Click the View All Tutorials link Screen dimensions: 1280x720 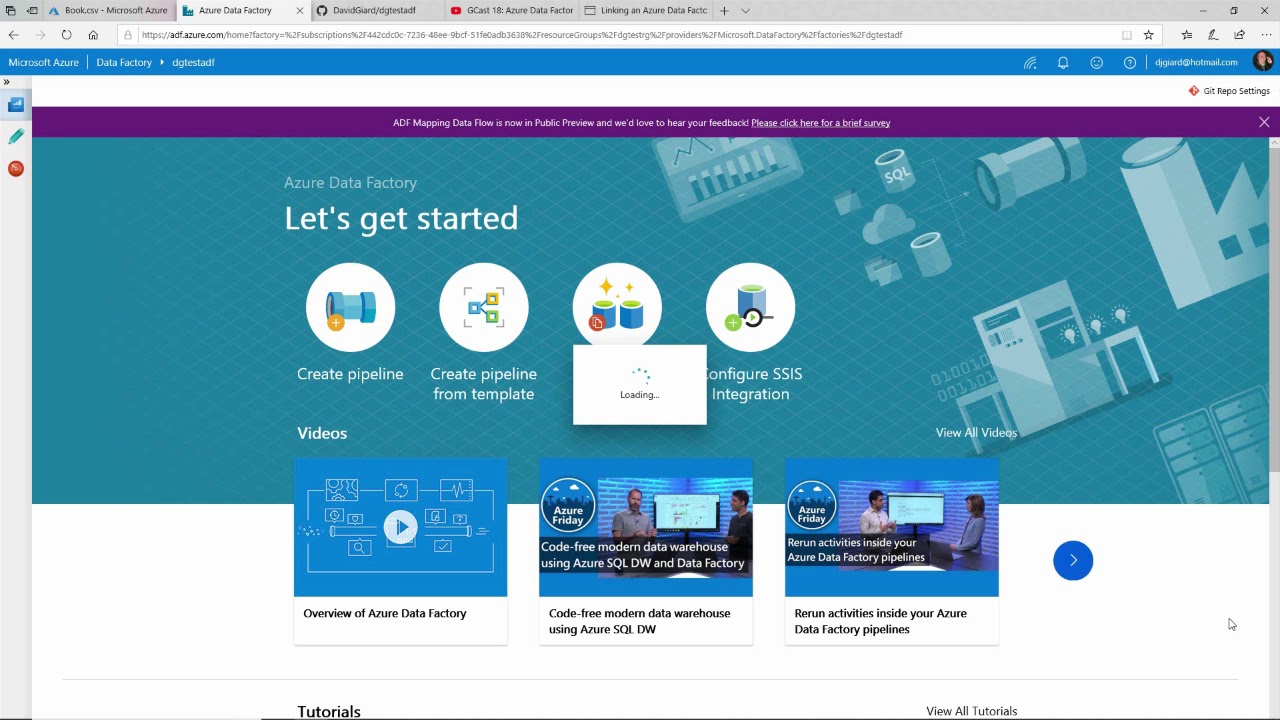pyautogui.click(x=972, y=711)
